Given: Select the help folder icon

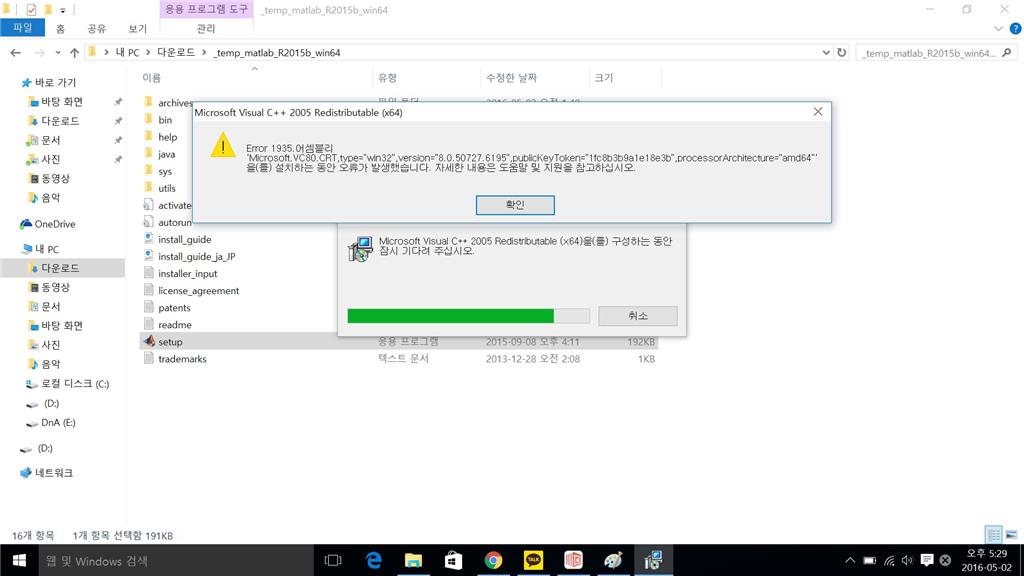Looking at the screenshot, I should click(149, 136).
